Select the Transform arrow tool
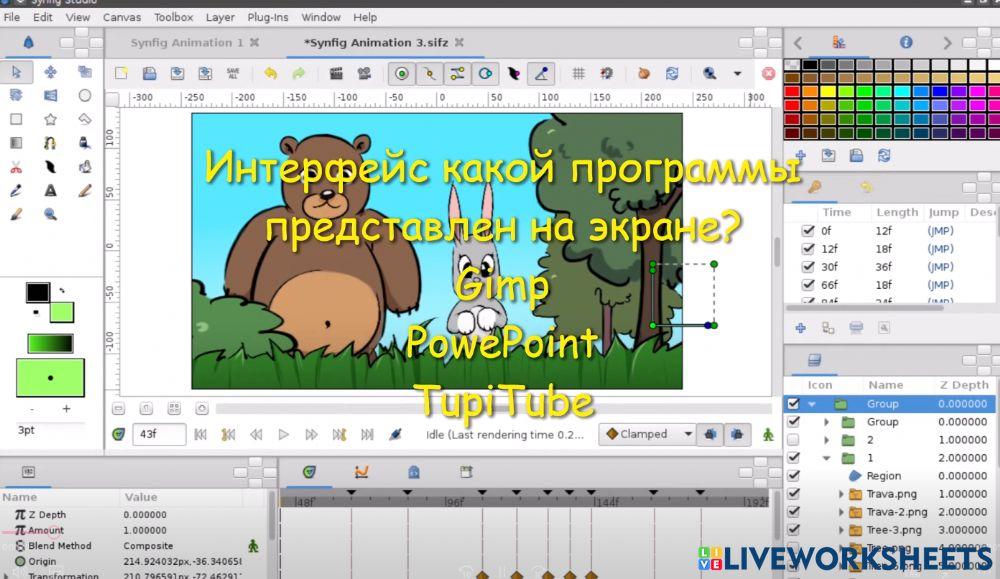The height and width of the screenshot is (579, 1000). click(x=17, y=72)
